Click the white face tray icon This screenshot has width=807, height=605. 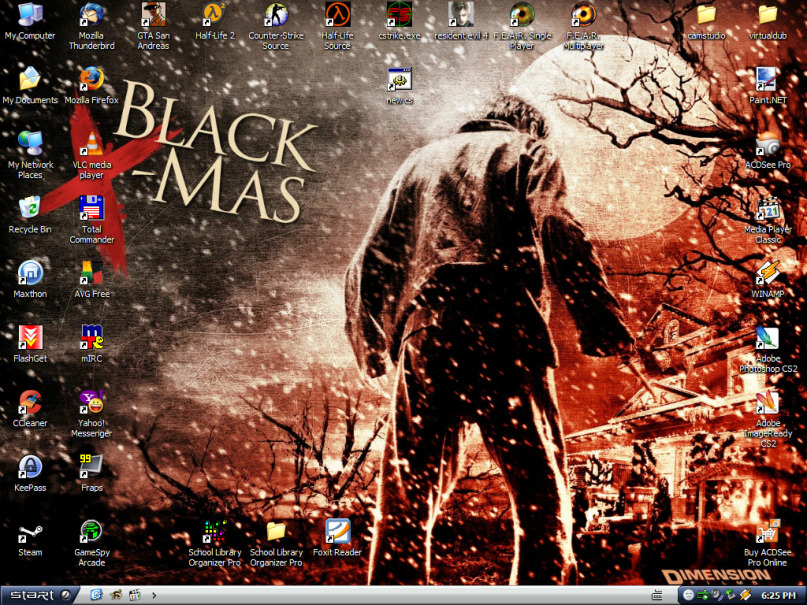click(x=688, y=595)
